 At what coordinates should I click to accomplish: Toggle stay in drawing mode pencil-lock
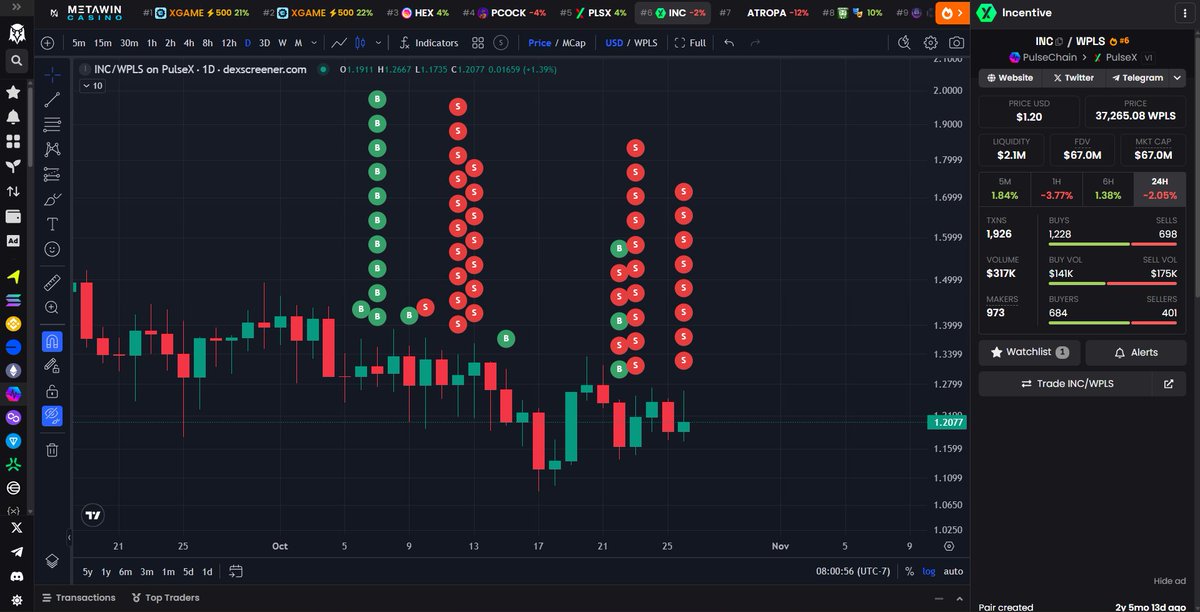[x=52, y=366]
